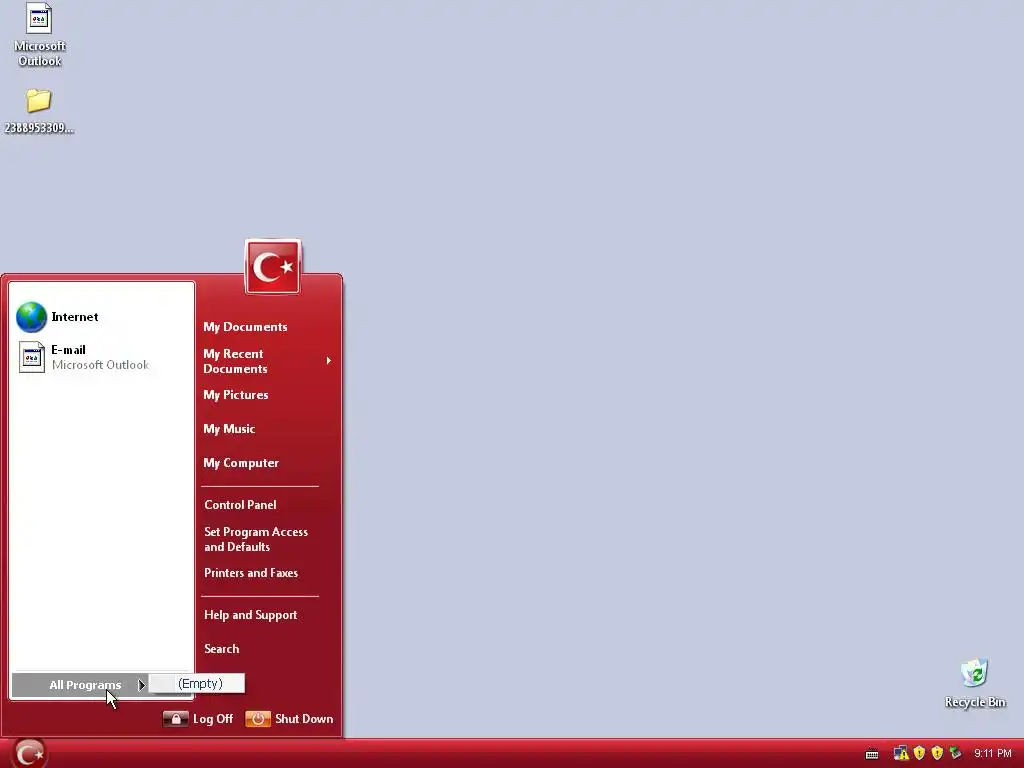Click the on-screen keyboard tray icon
The height and width of the screenshot is (768, 1024).
[x=872, y=754]
